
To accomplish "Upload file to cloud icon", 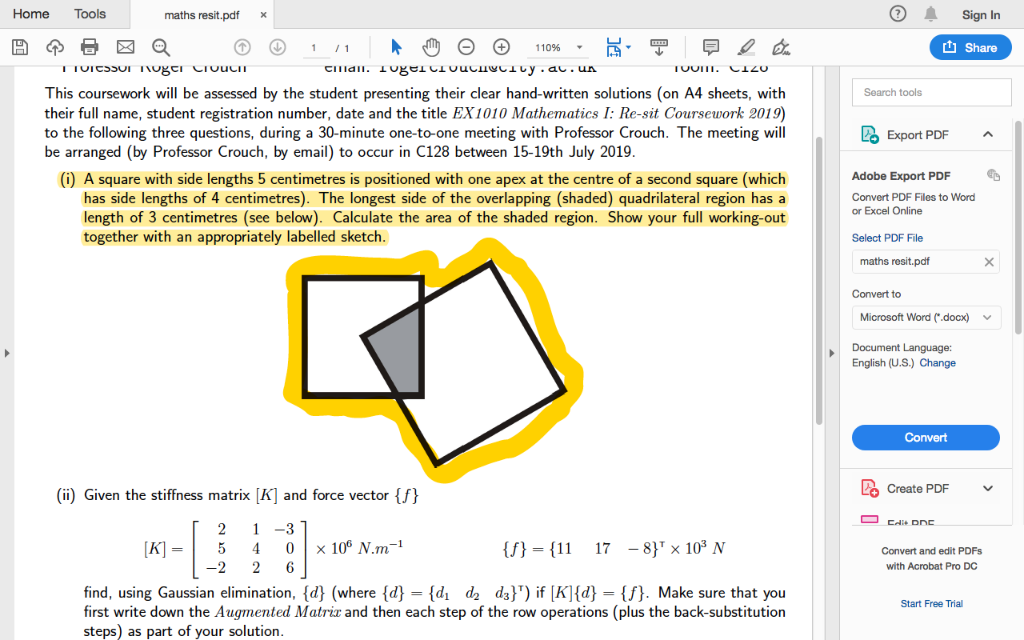I will point(55,47).
